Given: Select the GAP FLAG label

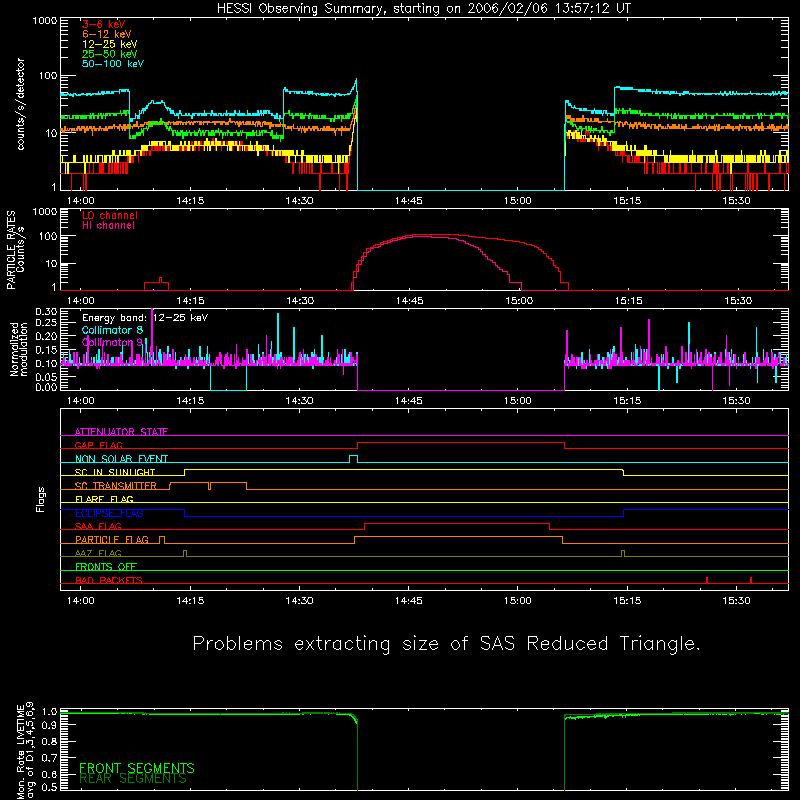Looking at the screenshot, I should pyautogui.click(x=98, y=445).
